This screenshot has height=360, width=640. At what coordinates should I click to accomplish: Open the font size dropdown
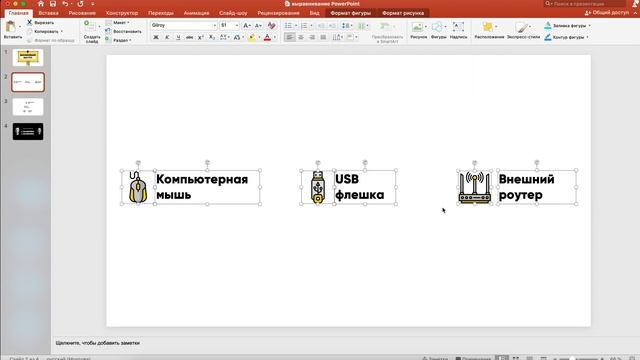237,25
